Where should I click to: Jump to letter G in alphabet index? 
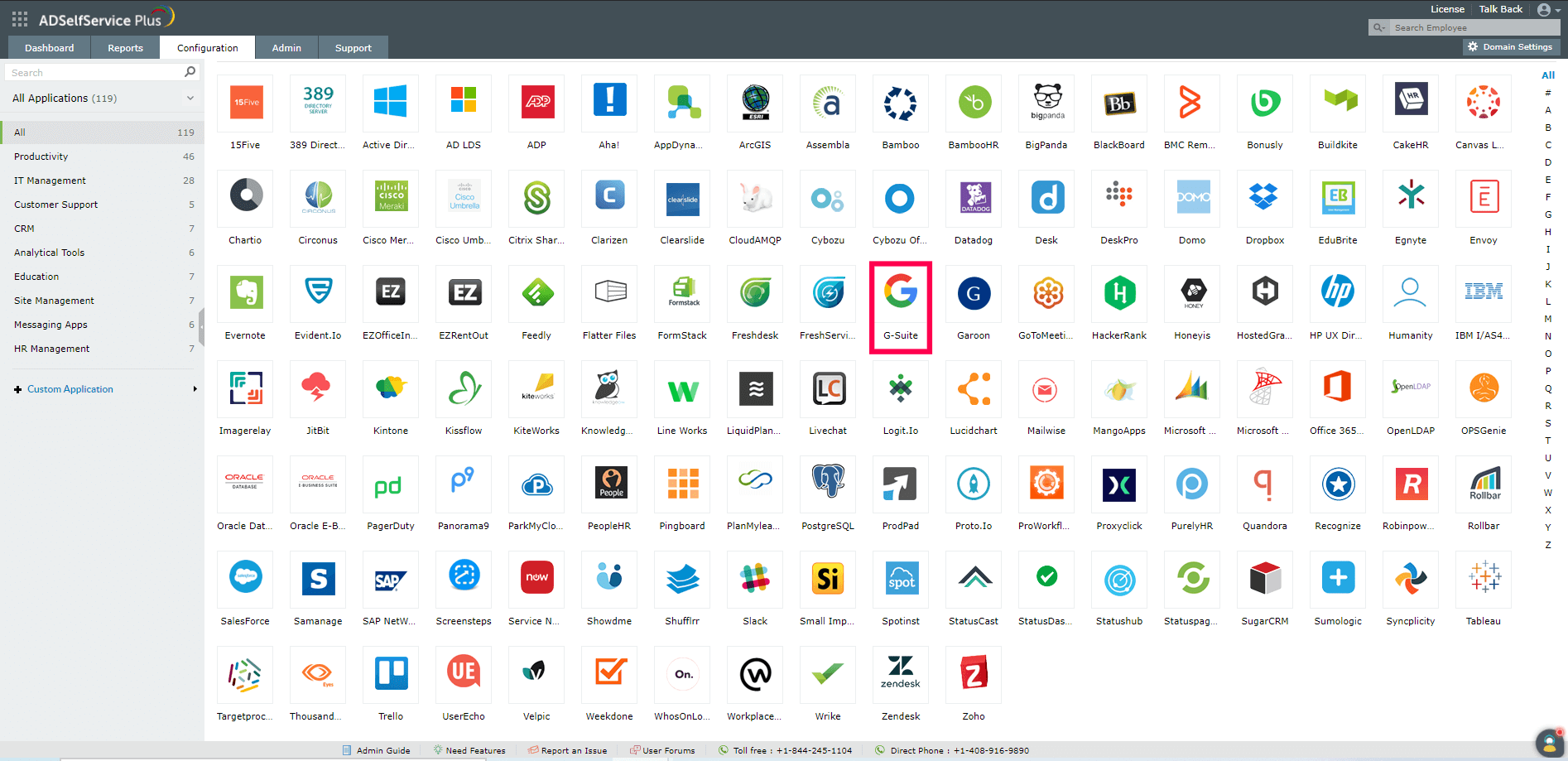point(1548,214)
